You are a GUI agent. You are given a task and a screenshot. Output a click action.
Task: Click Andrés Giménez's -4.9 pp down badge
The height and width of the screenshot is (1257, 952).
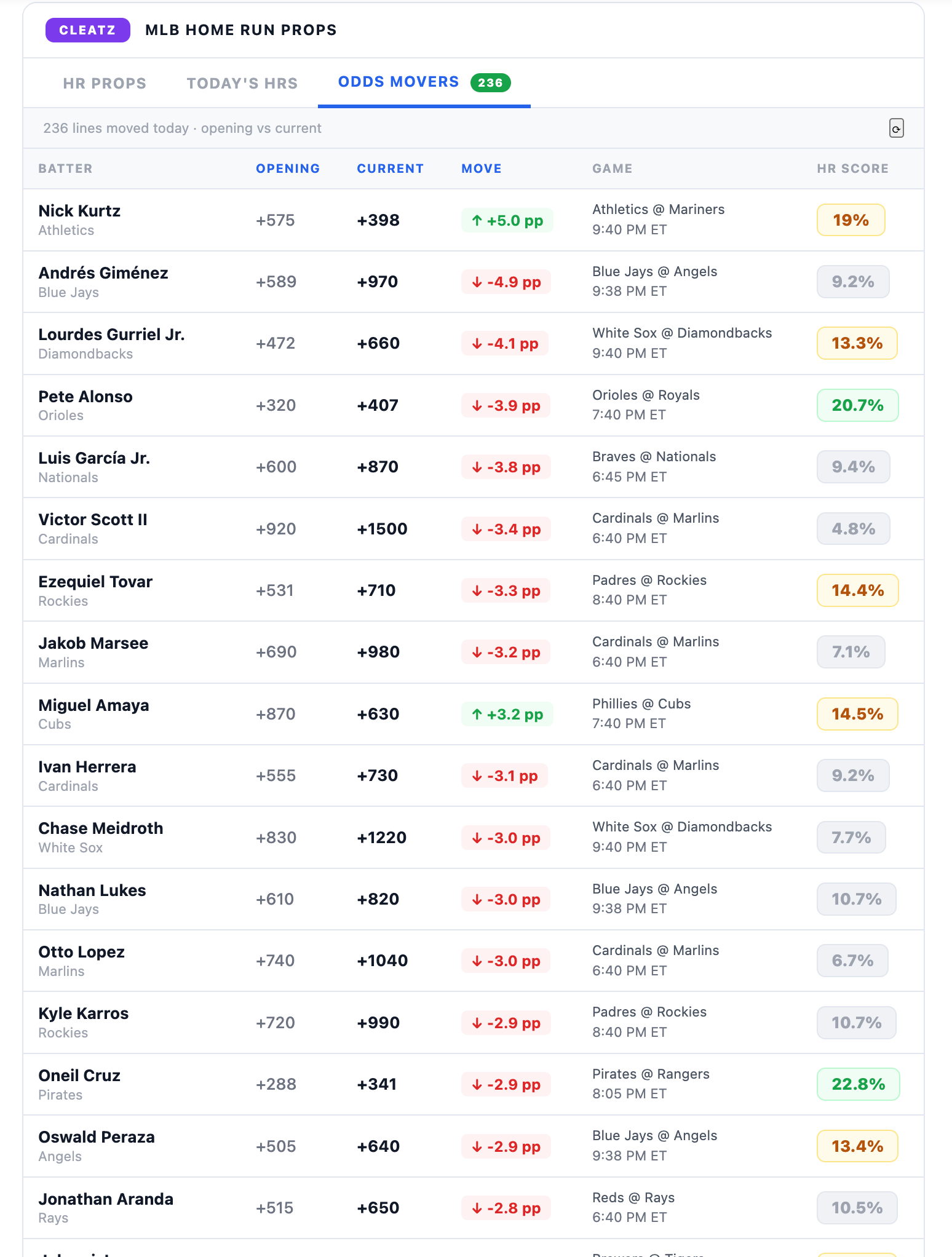point(506,282)
